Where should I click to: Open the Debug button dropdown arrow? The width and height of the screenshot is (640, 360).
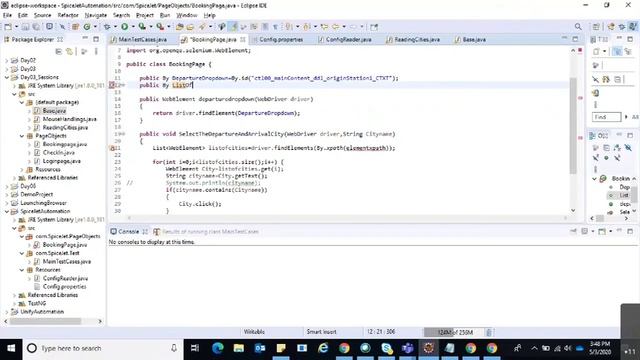[x=115, y=27]
